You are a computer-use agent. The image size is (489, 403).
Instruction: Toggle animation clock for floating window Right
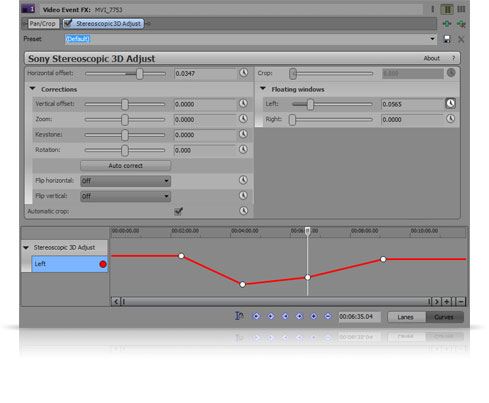450,119
